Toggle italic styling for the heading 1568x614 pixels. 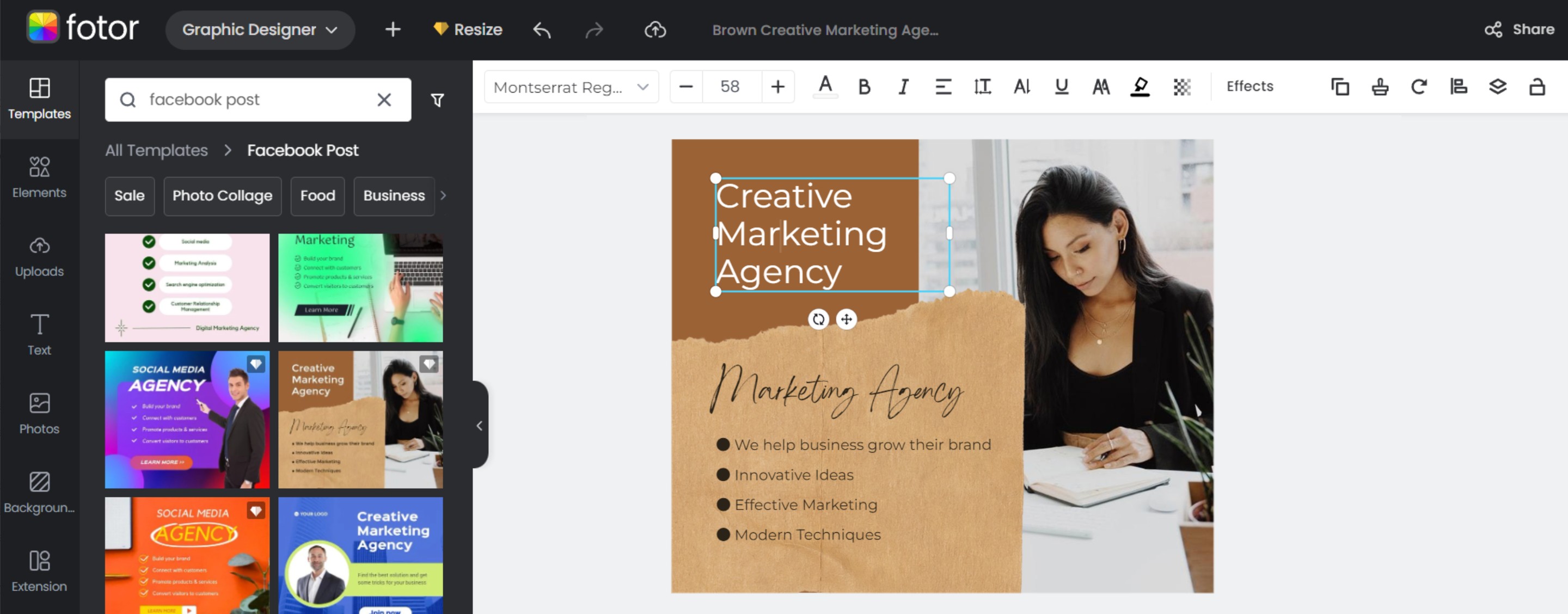pyautogui.click(x=903, y=87)
